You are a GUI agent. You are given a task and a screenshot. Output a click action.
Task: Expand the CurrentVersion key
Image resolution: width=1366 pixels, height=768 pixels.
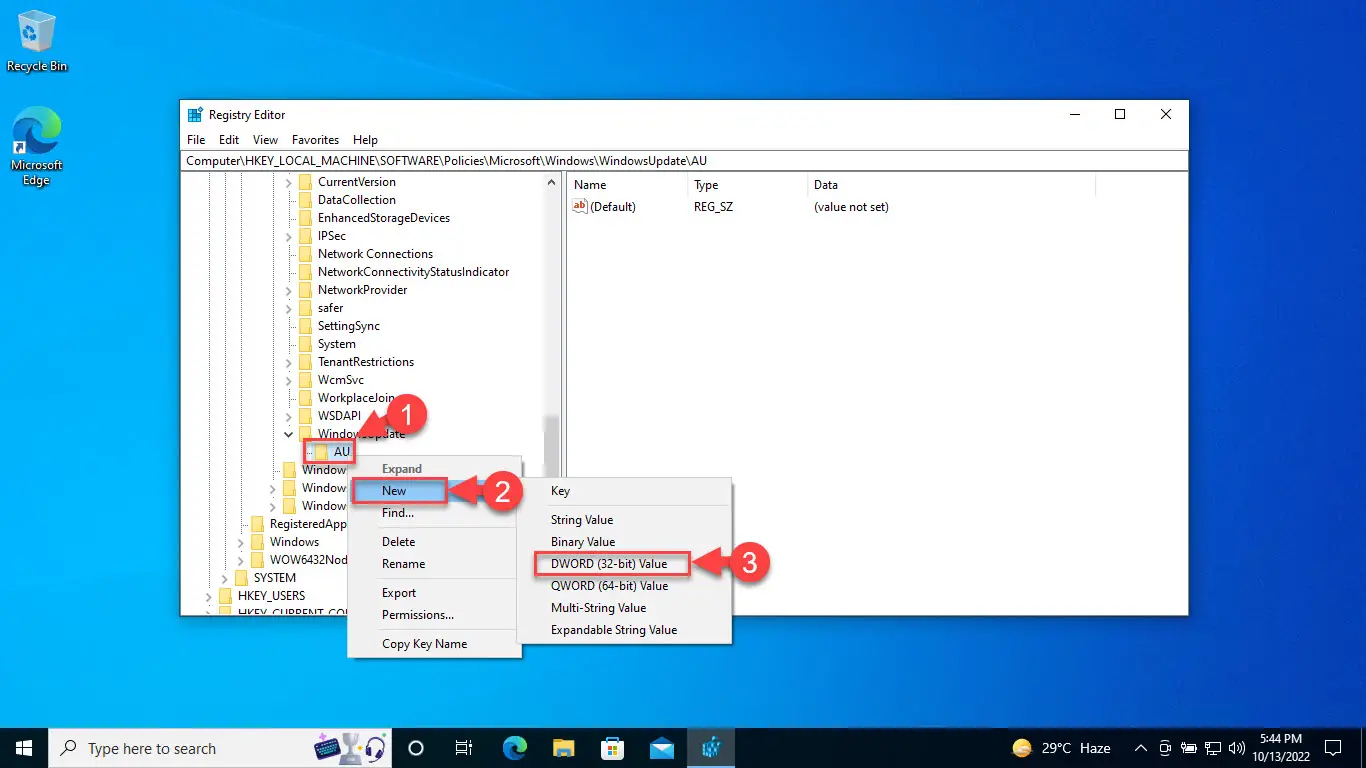[289, 182]
